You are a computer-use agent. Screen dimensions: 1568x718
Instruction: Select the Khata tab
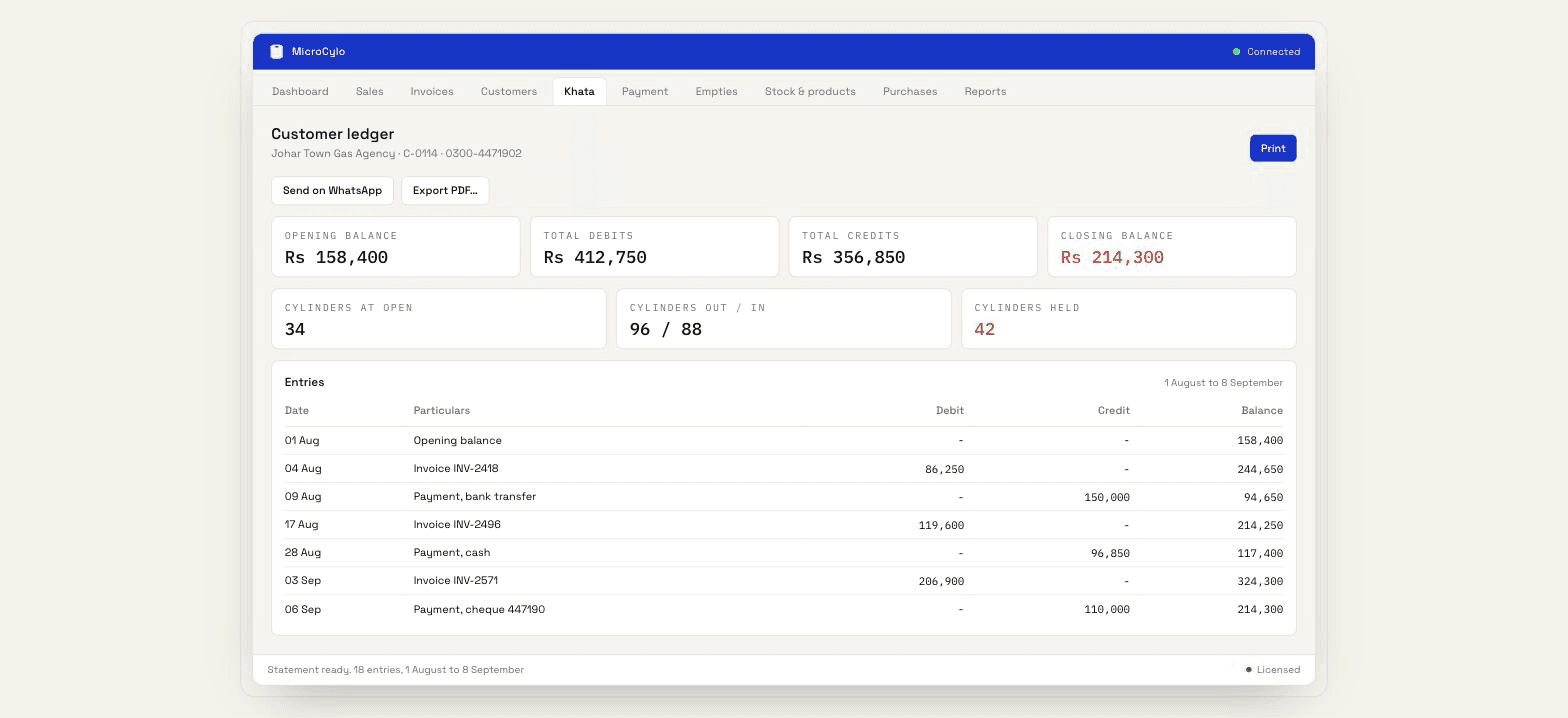[x=579, y=91]
